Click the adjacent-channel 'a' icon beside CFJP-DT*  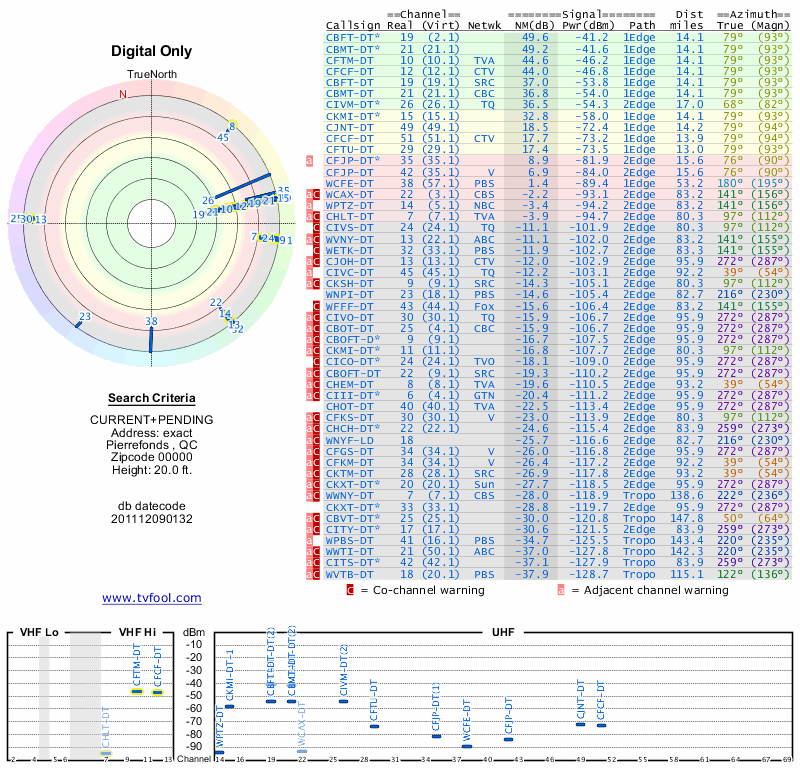pos(309,161)
